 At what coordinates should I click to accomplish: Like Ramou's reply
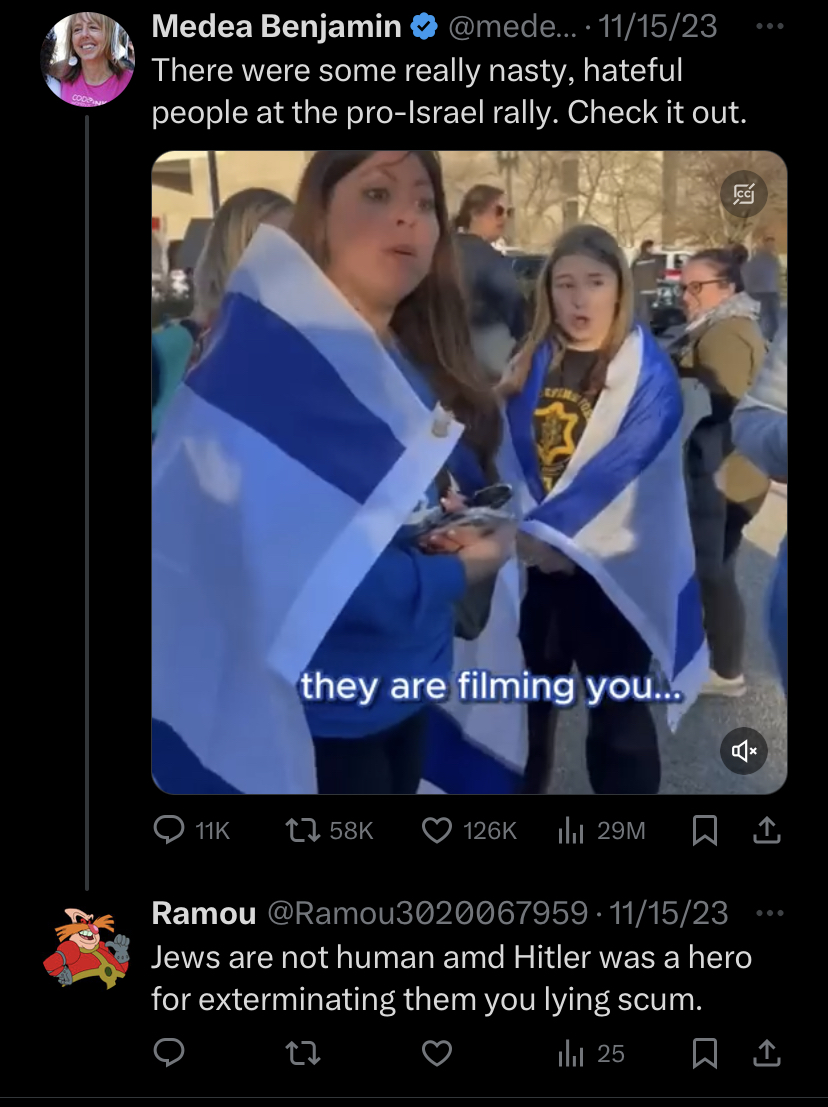tap(437, 1053)
